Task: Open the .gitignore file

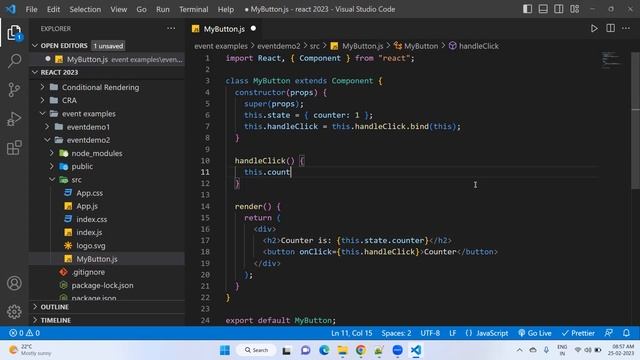Action: coord(88,272)
